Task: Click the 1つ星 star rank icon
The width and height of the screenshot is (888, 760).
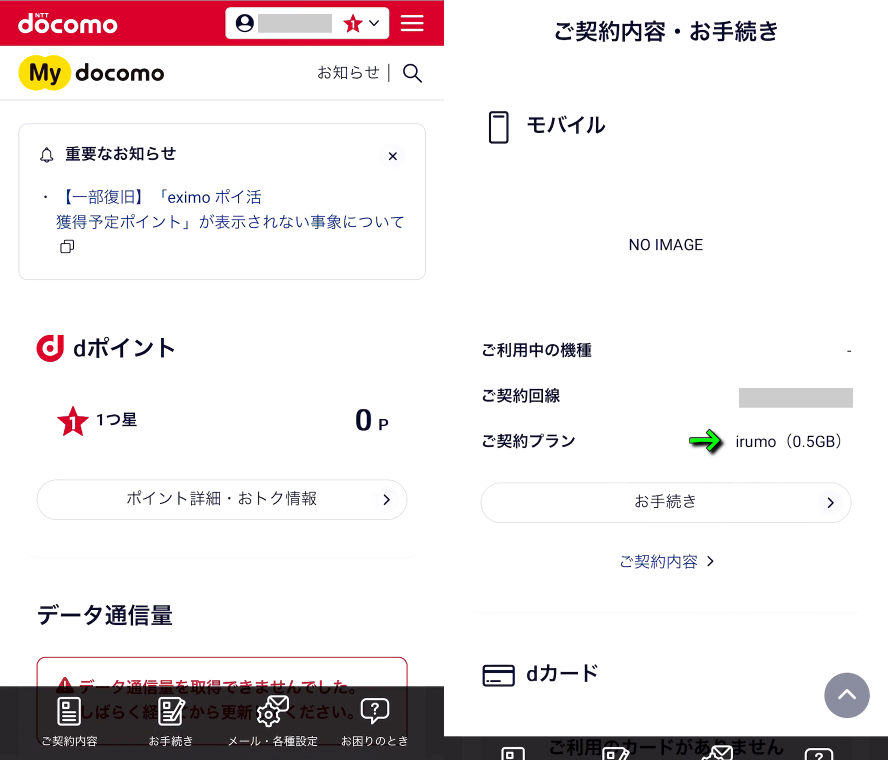Action: point(72,421)
